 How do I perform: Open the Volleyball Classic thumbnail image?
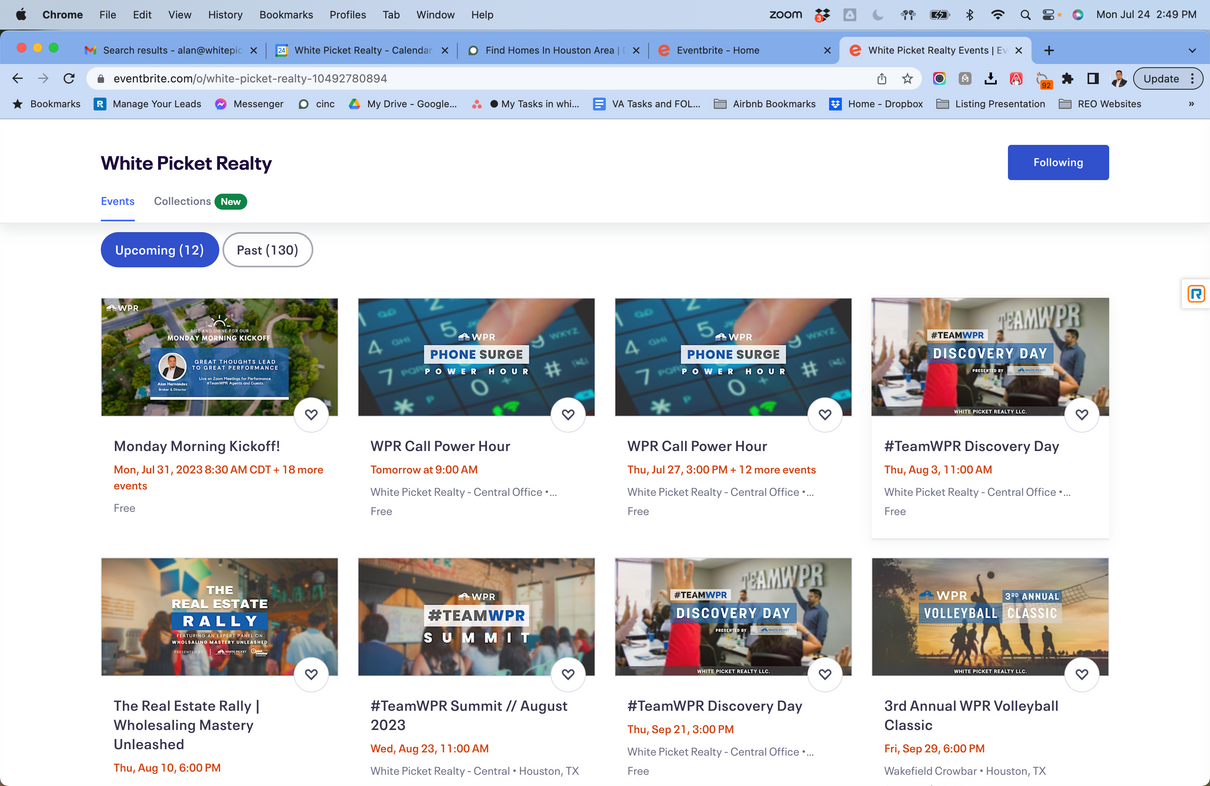[x=990, y=617]
